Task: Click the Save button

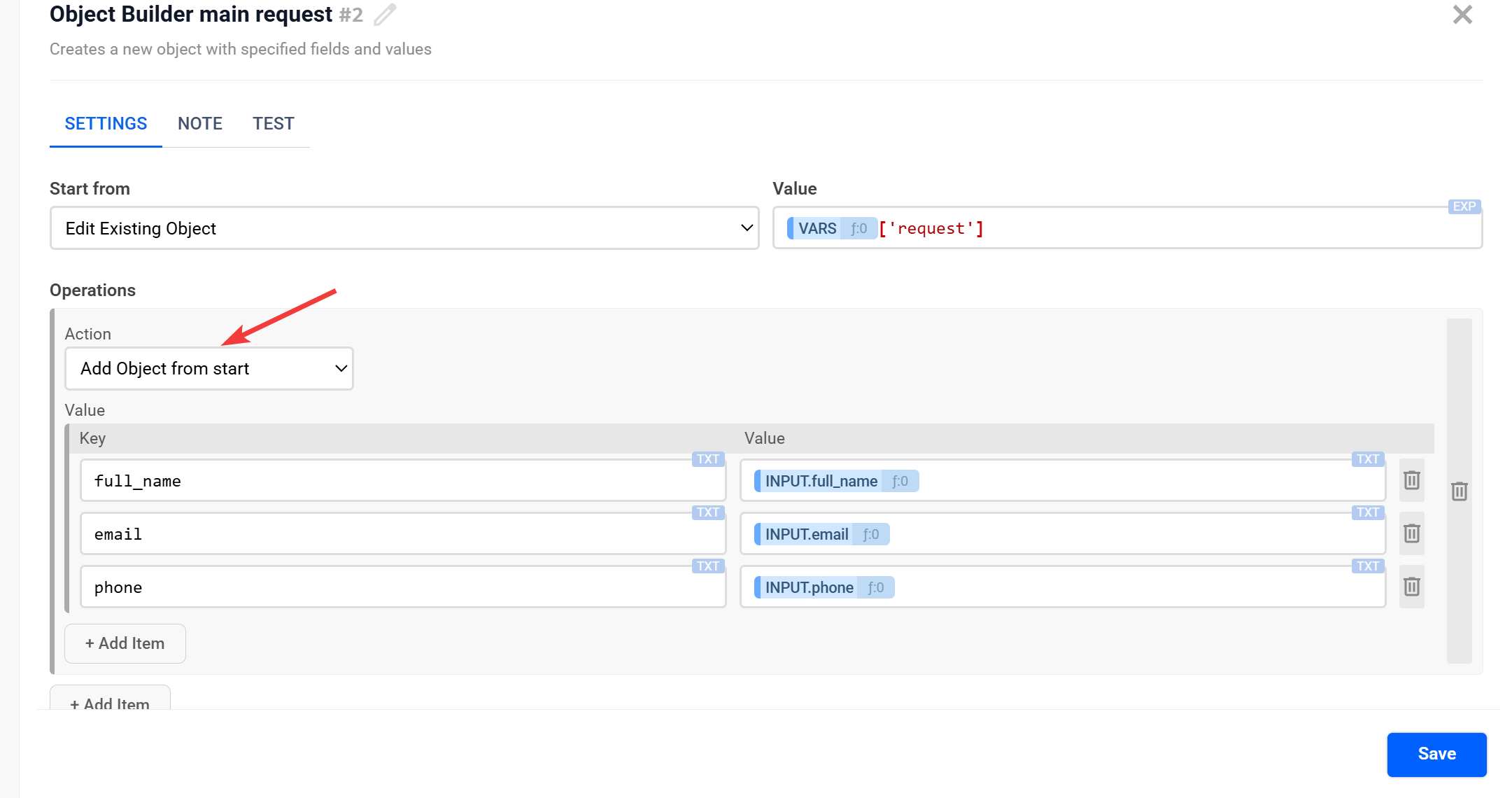Action: coord(1436,754)
